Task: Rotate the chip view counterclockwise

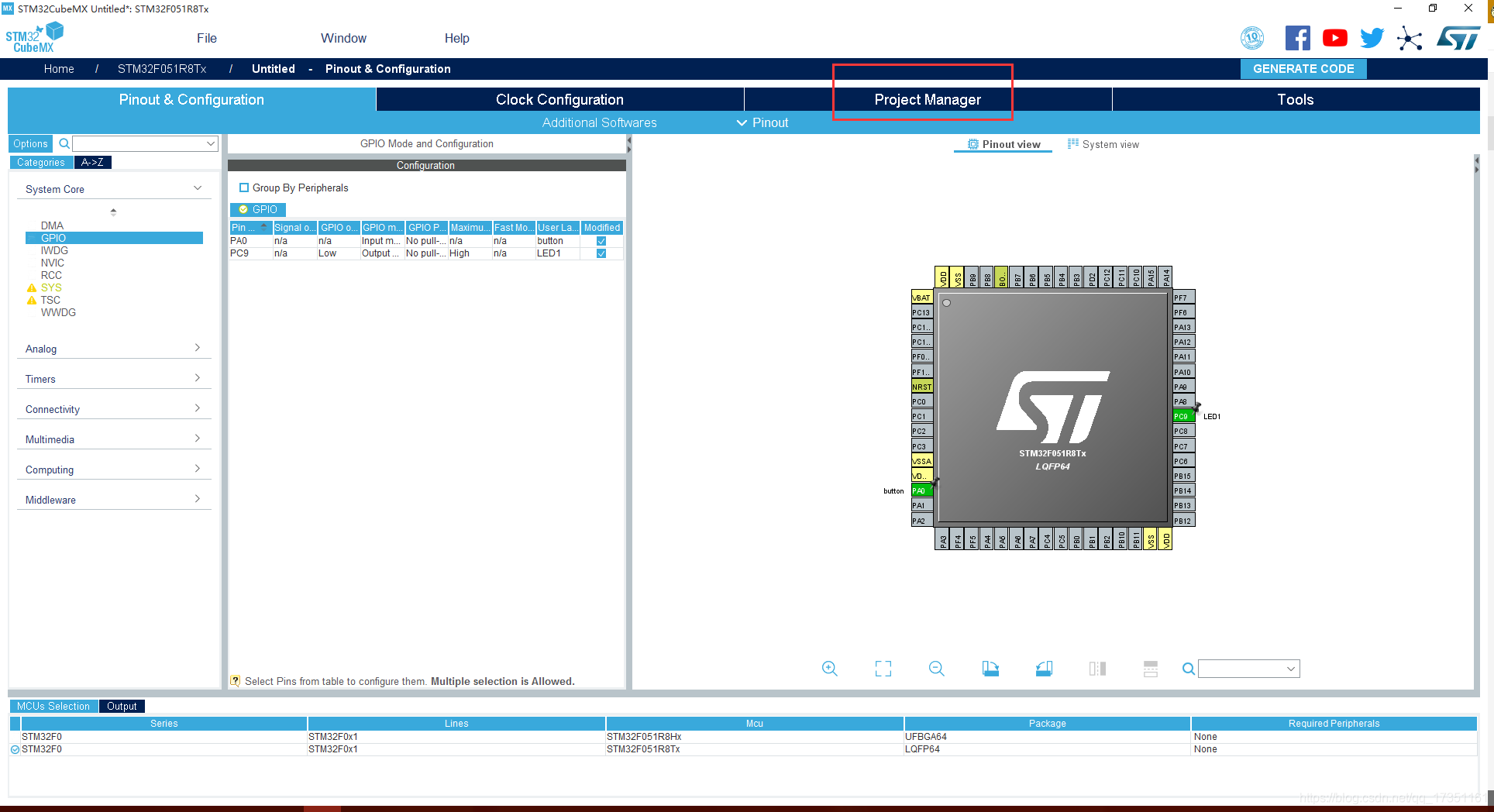Action: tap(1044, 669)
